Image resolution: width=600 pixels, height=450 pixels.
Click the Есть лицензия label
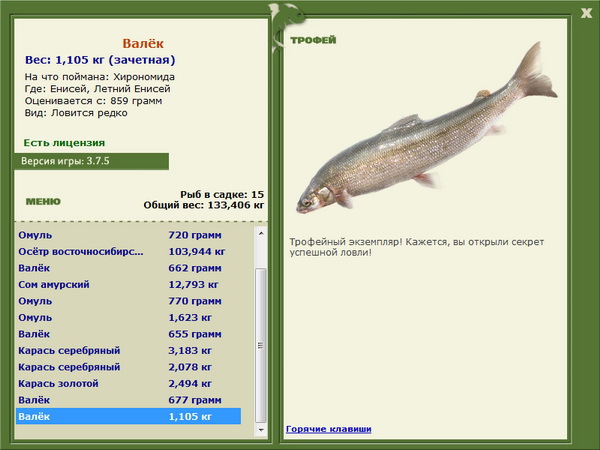(64, 143)
